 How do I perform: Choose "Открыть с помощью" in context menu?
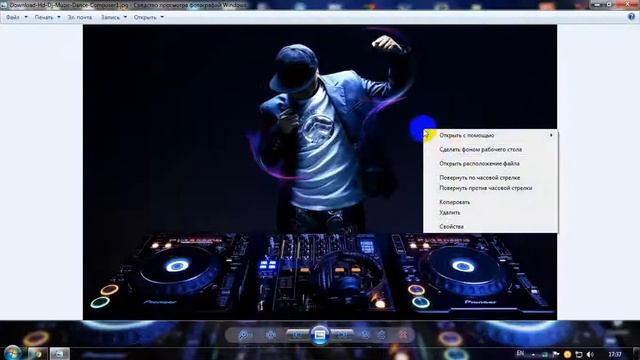[467, 135]
